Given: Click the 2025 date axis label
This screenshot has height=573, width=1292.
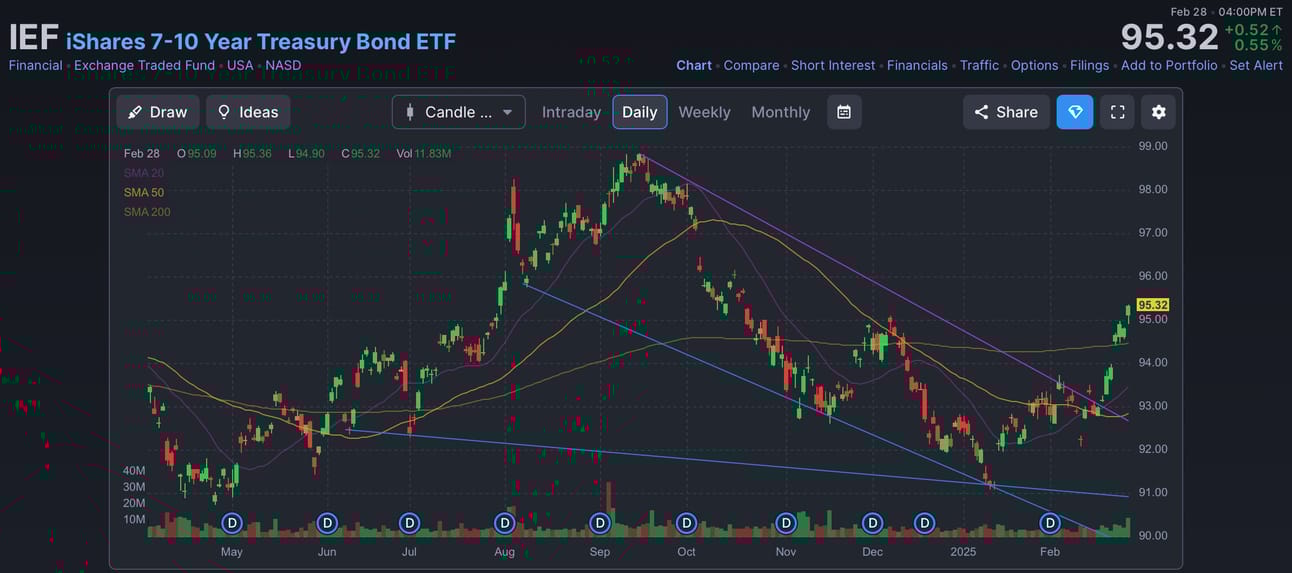Looking at the screenshot, I should (963, 552).
